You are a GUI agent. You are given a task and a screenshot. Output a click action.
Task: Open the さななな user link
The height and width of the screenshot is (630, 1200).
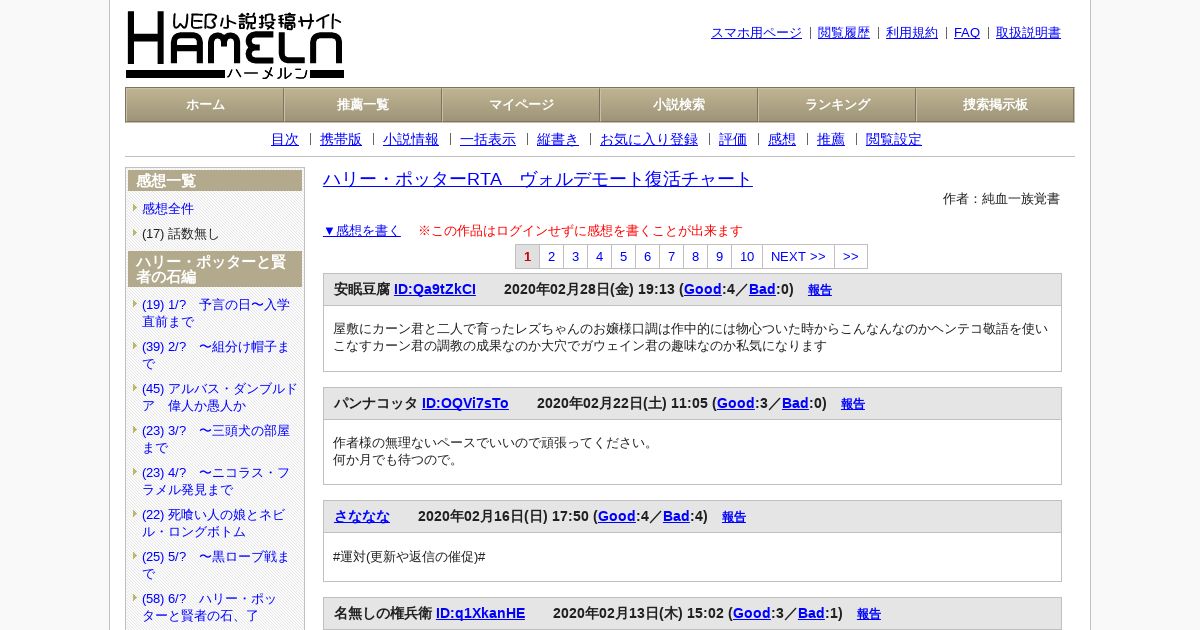tap(362, 516)
